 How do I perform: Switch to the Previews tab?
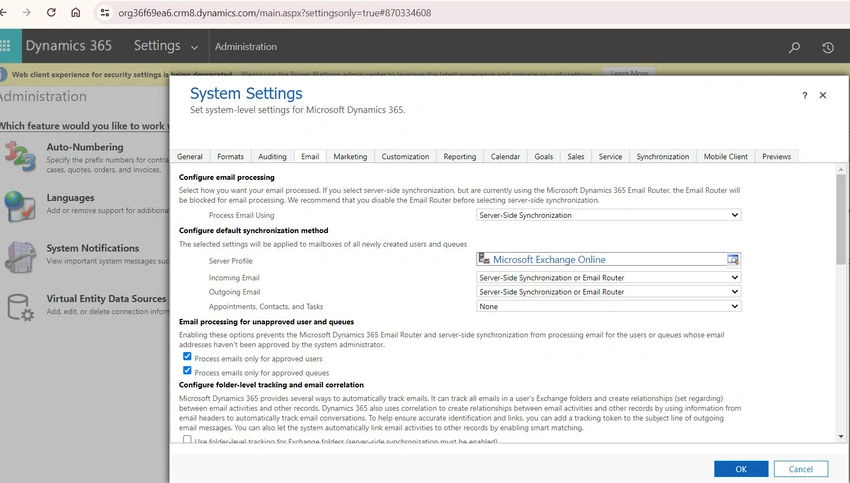776,157
